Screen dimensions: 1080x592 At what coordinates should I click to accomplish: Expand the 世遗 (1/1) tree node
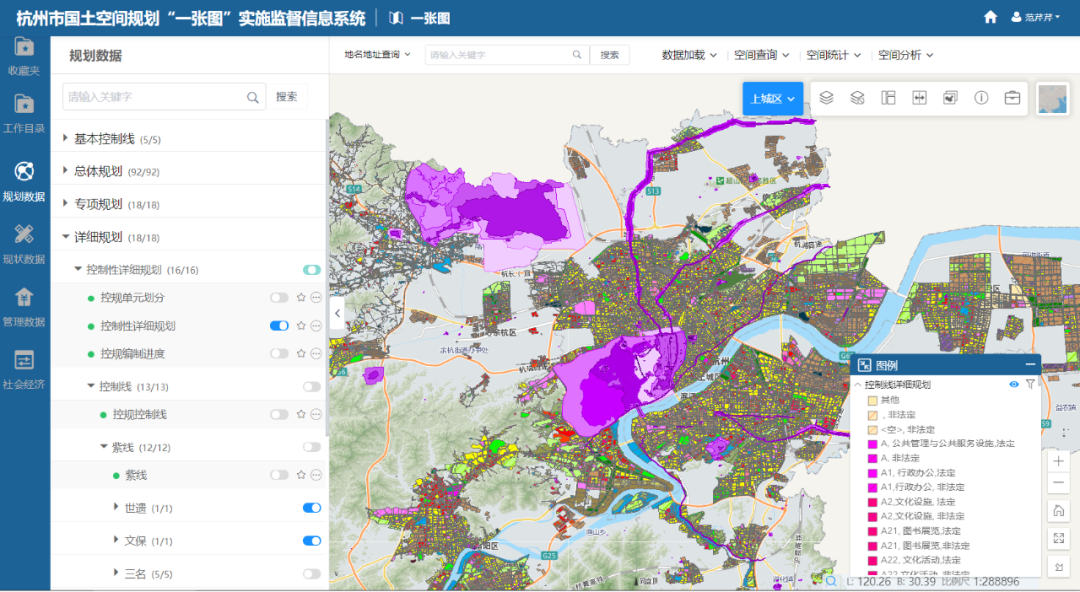pos(116,507)
